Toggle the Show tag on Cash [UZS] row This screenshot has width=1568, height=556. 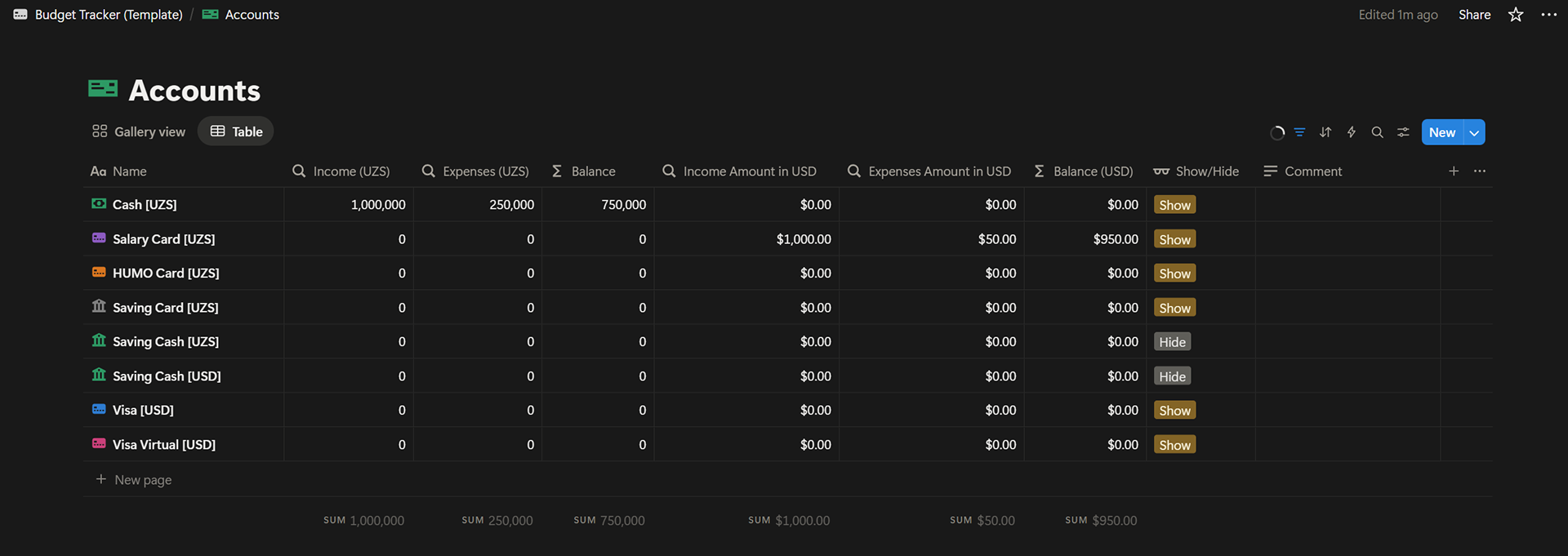pyautogui.click(x=1174, y=205)
